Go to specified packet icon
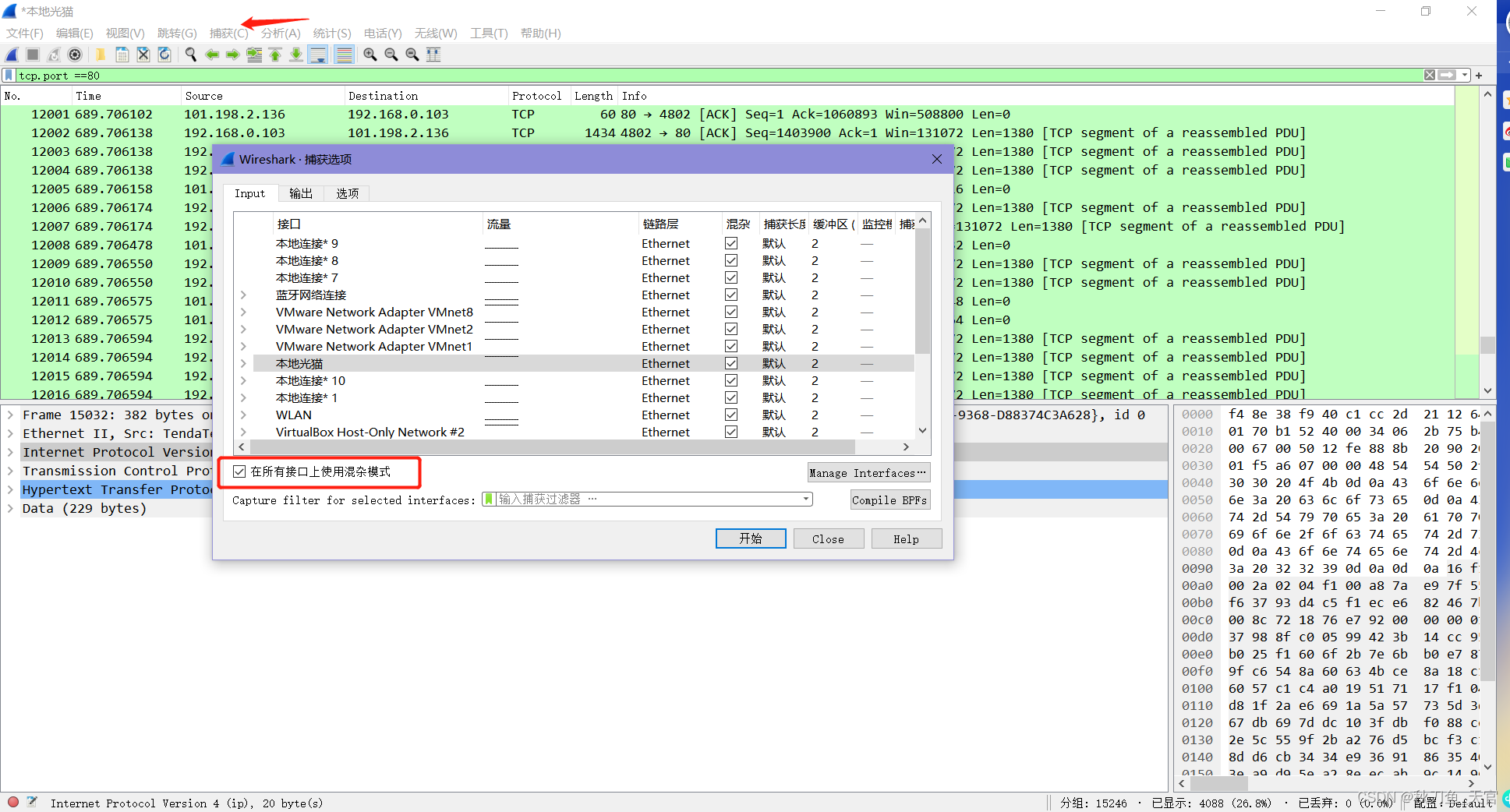The height and width of the screenshot is (812, 1510). click(x=254, y=55)
